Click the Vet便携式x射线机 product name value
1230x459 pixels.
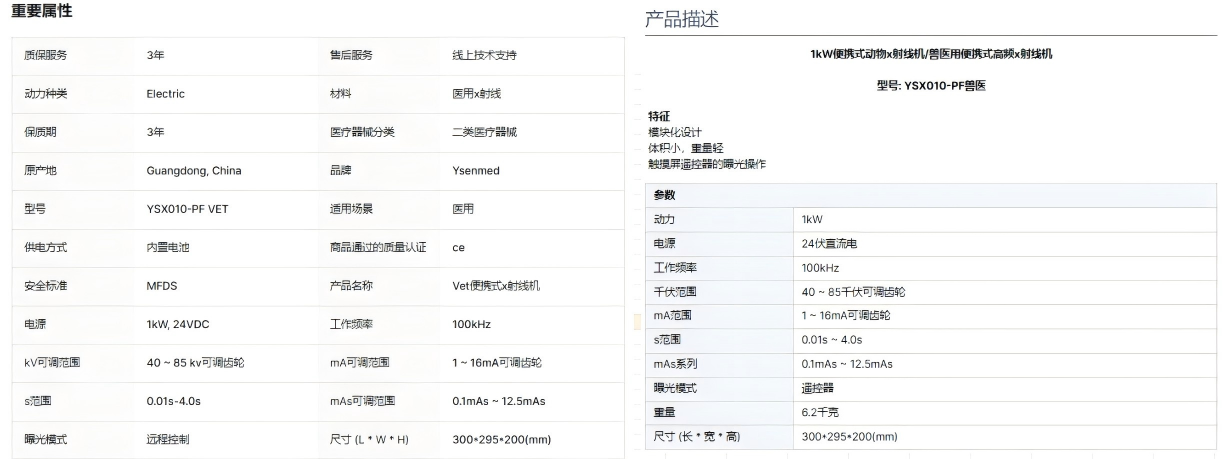pos(496,286)
